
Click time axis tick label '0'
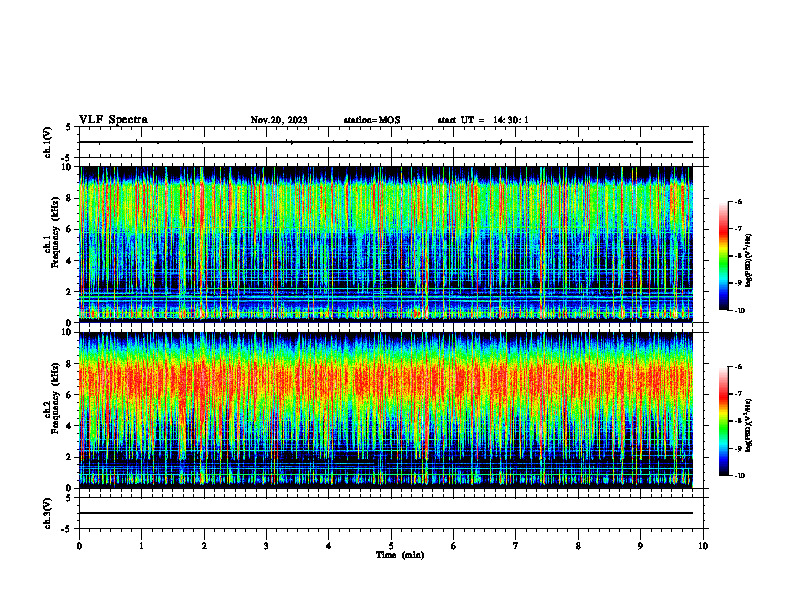pyautogui.click(x=79, y=546)
